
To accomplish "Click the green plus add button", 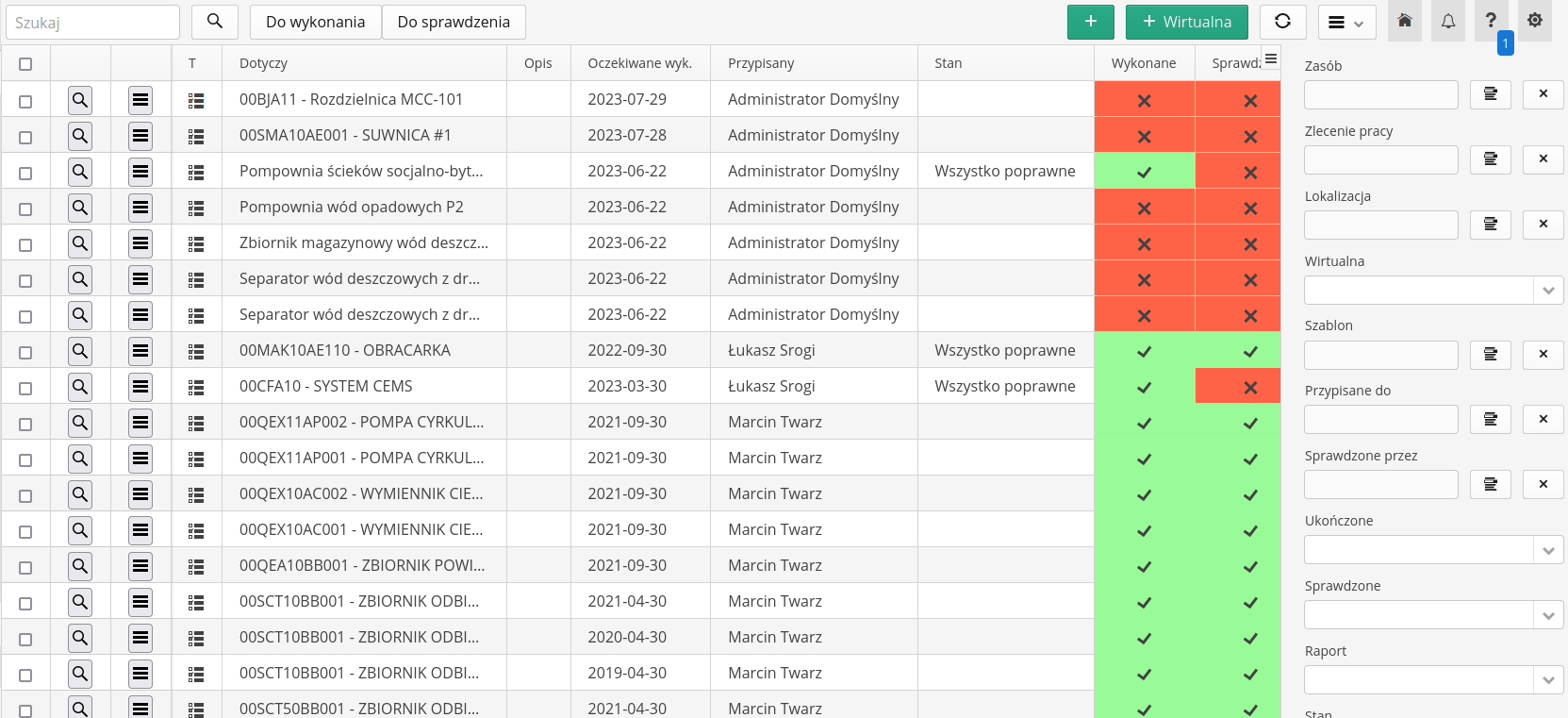I will point(1090,22).
